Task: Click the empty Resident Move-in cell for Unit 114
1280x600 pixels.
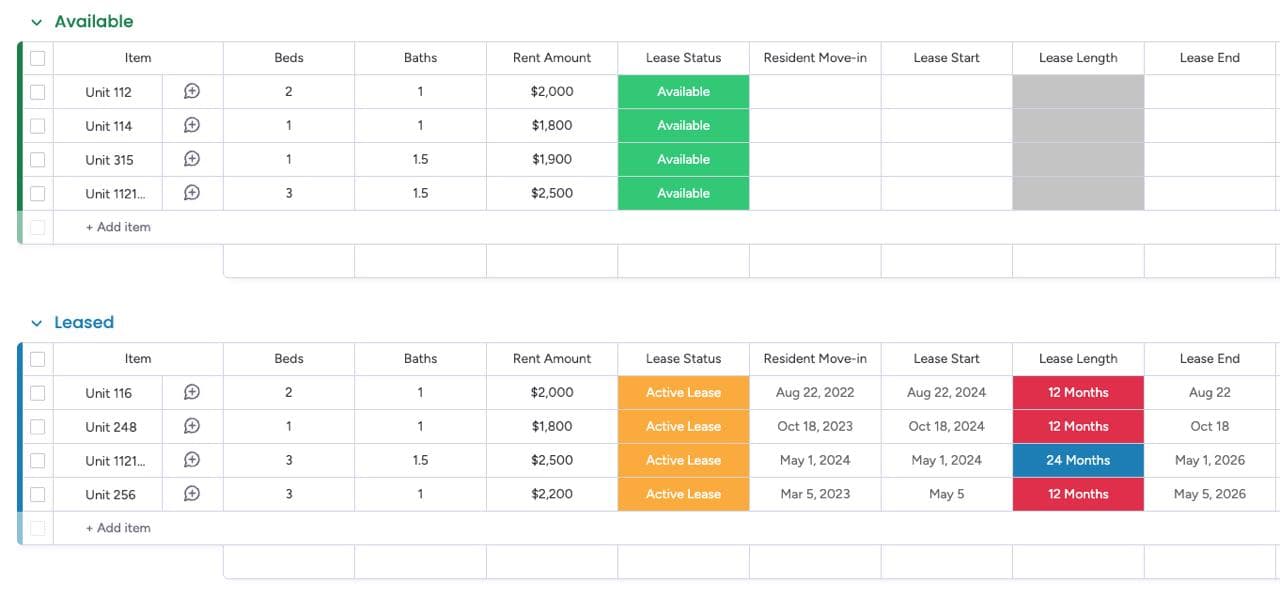Action: [815, 125]
